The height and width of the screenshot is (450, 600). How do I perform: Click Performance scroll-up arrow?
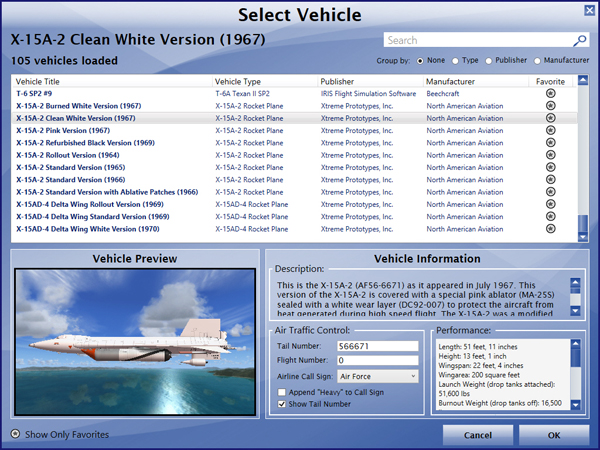tap(575, 344)
